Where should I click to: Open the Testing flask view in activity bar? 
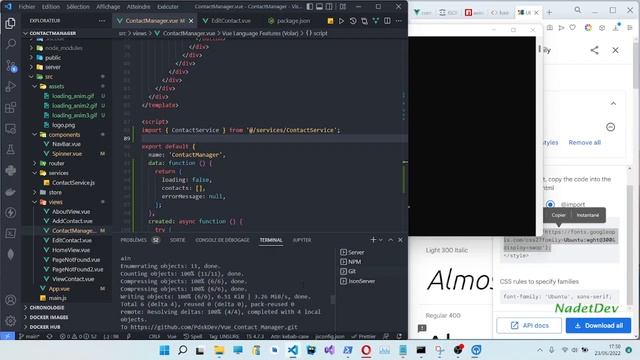(11, 149)
